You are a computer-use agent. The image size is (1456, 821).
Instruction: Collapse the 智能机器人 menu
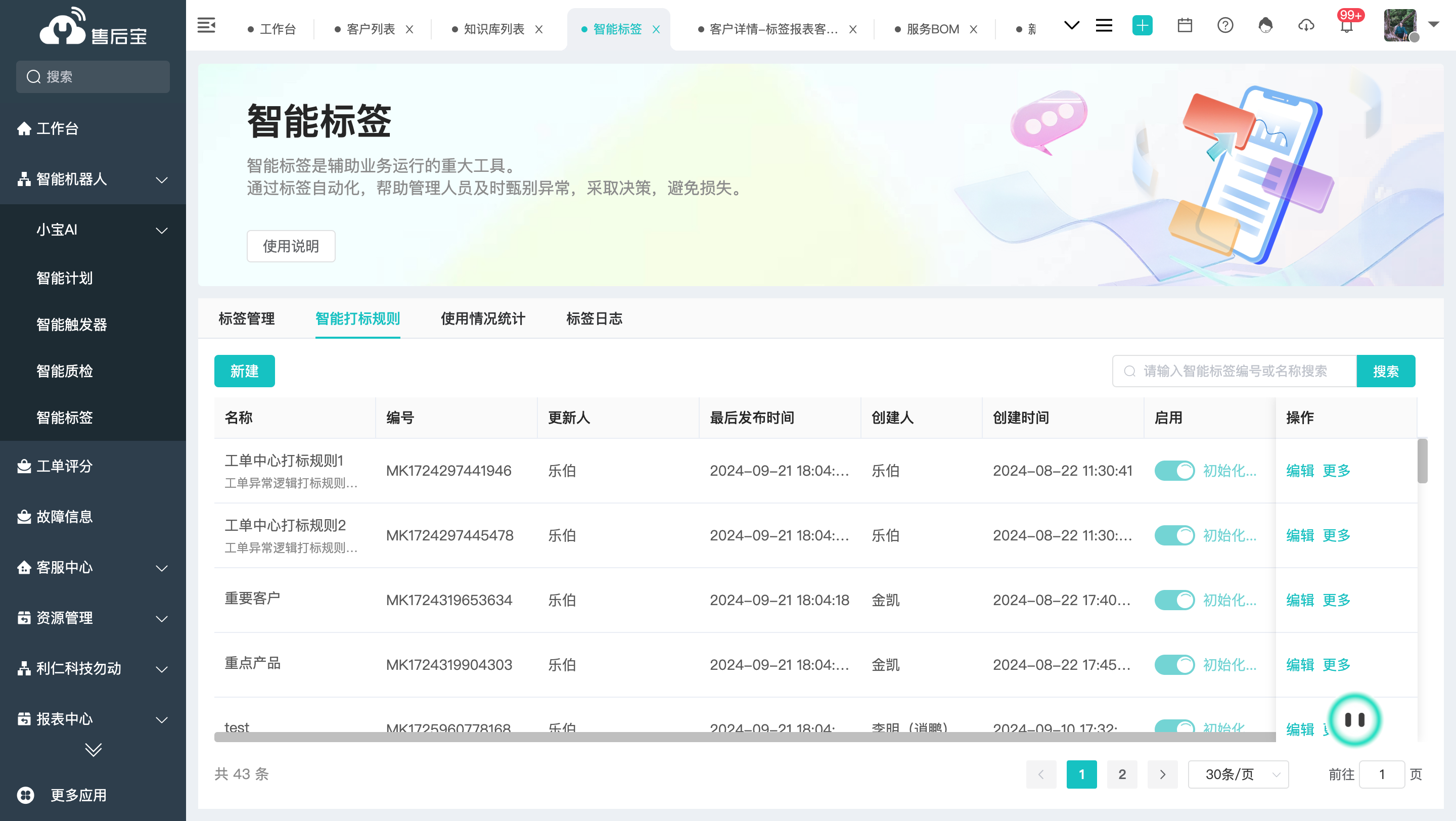click(x=162, y=180)
